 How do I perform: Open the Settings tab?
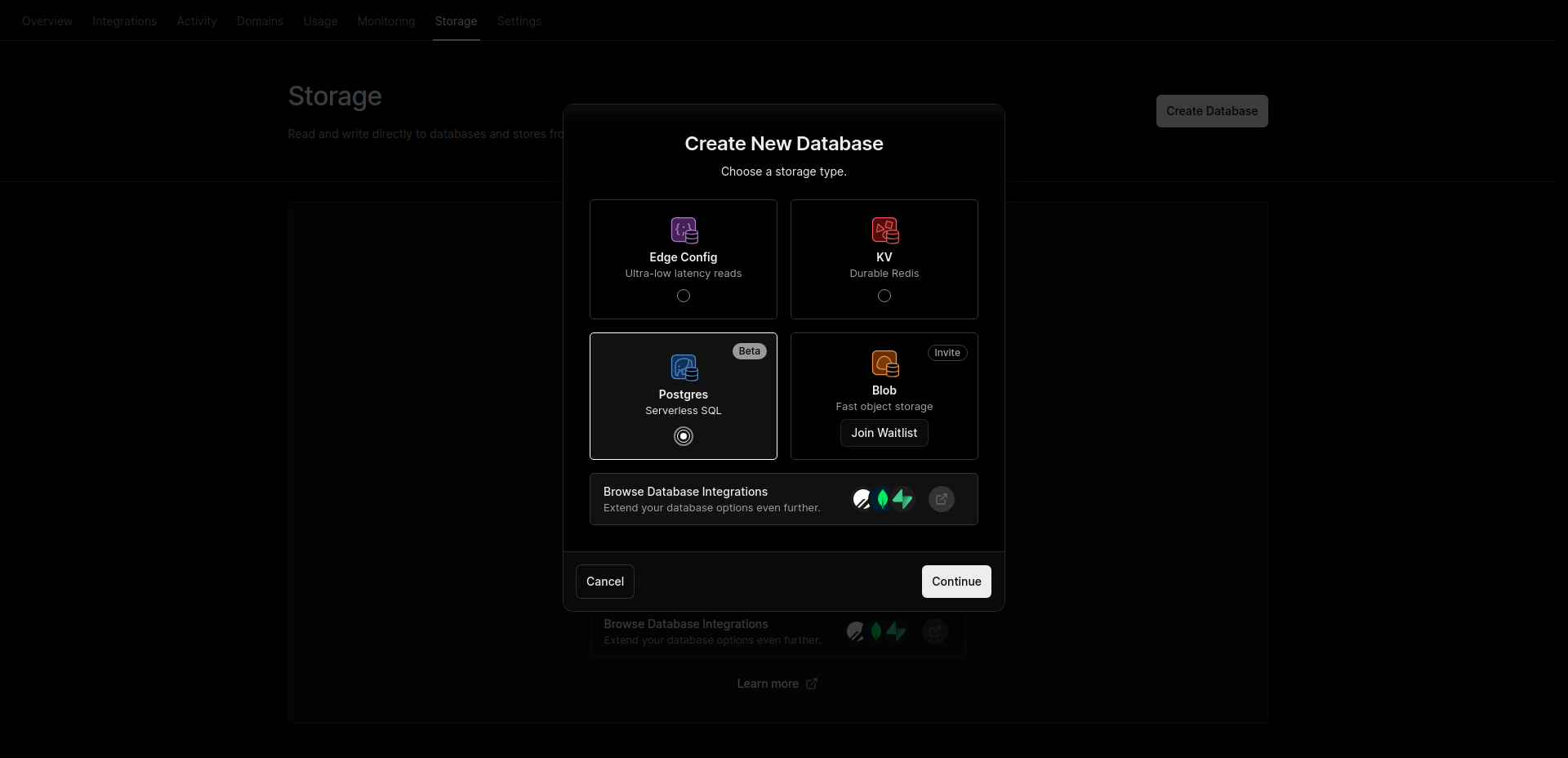(519, 21)
